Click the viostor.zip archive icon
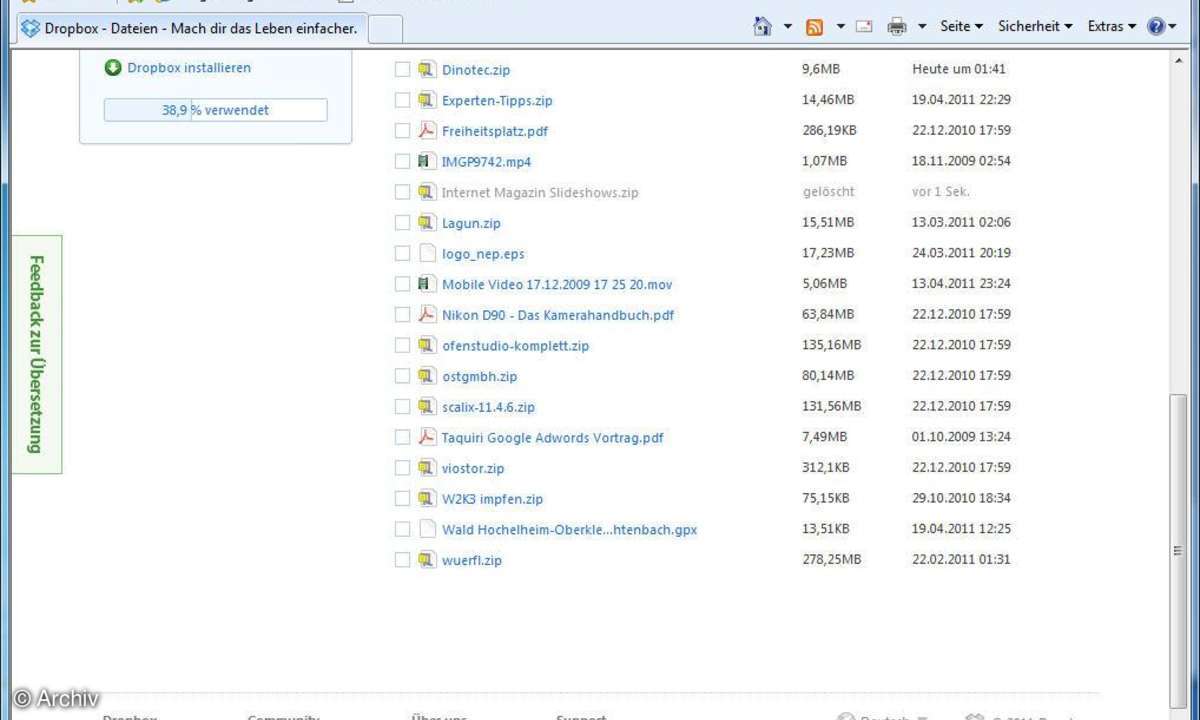The image size is (1200, 720). (427, 467)
